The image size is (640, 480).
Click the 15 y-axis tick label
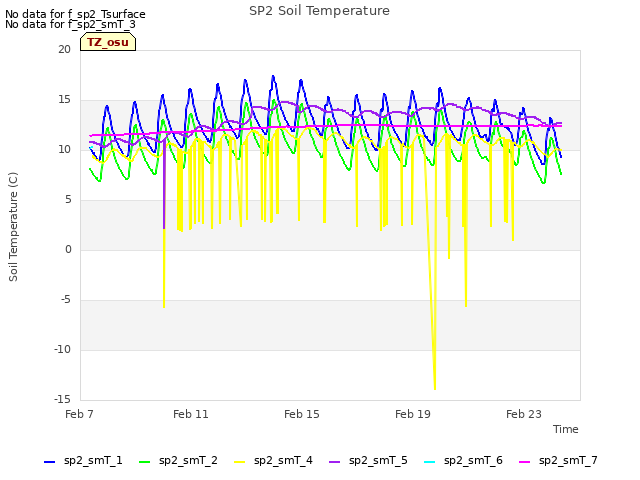coord(64,100)
